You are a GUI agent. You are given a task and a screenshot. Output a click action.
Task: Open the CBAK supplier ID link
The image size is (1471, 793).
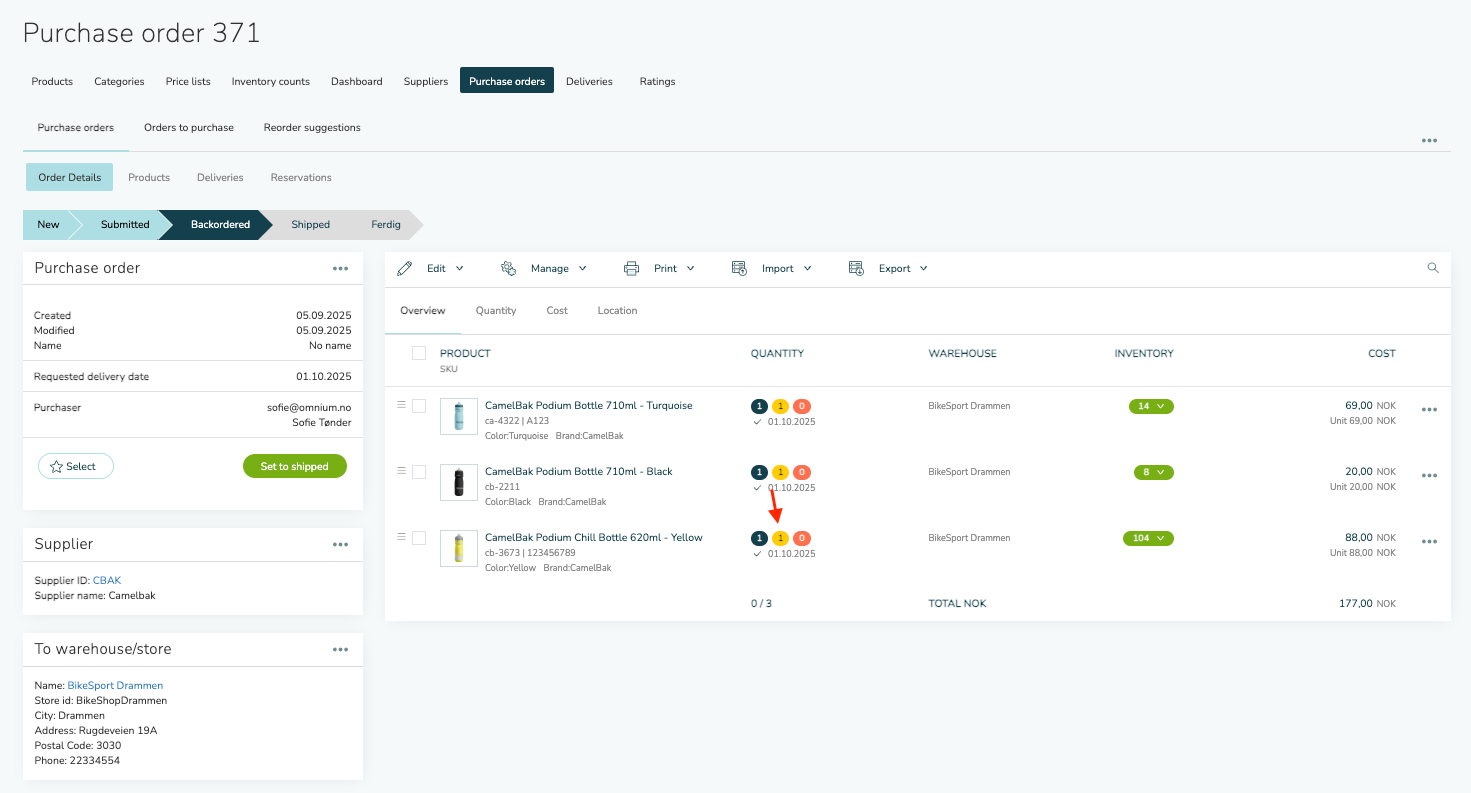point(107,580)
